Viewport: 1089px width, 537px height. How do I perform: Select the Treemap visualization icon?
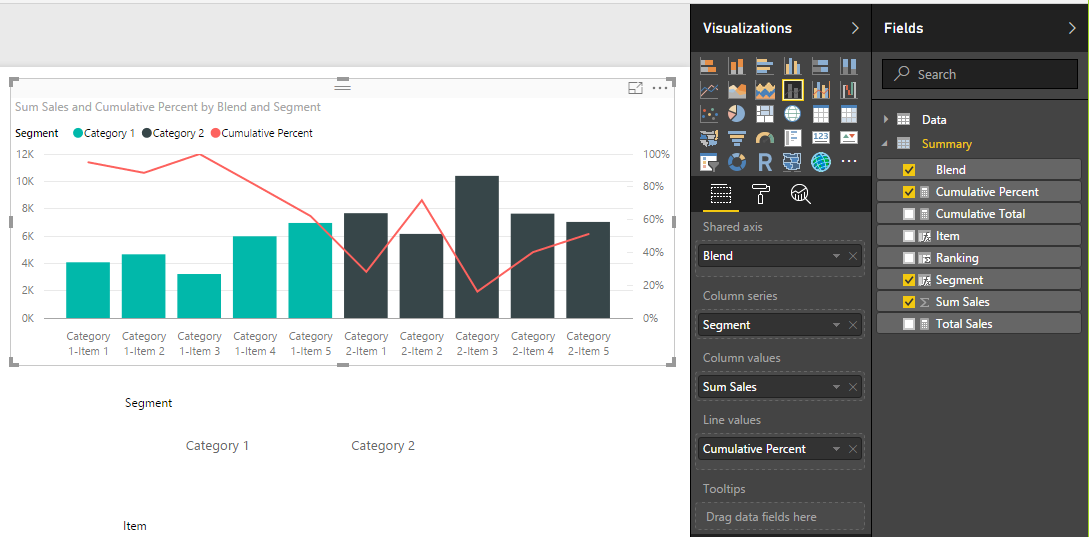[765, 113]
